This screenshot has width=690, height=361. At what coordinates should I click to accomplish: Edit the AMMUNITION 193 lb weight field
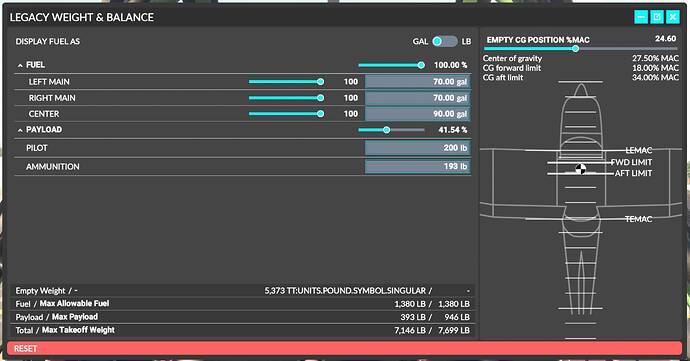[x=418, y=166]
